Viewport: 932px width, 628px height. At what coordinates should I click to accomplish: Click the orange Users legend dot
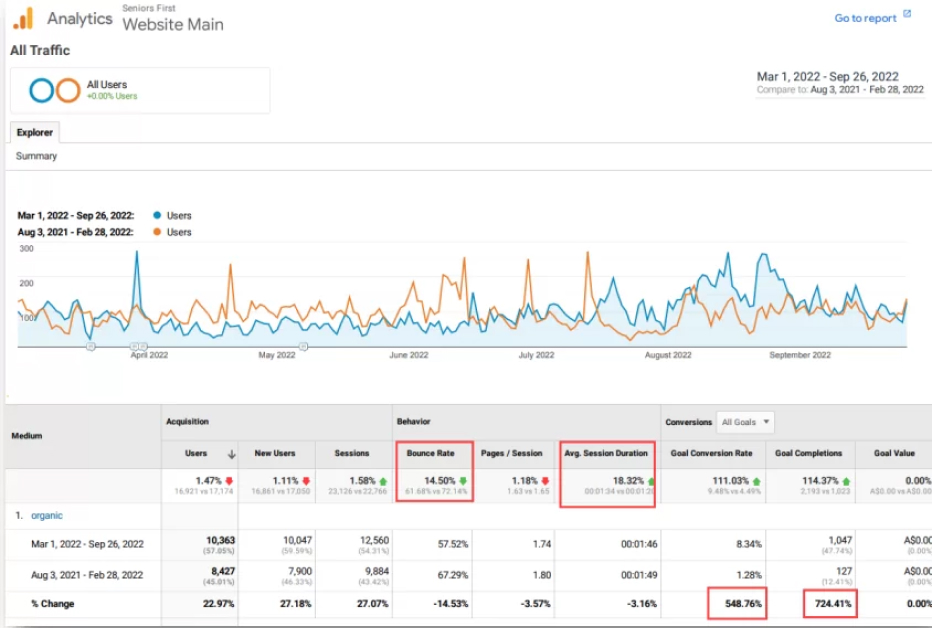coord(157,232)
